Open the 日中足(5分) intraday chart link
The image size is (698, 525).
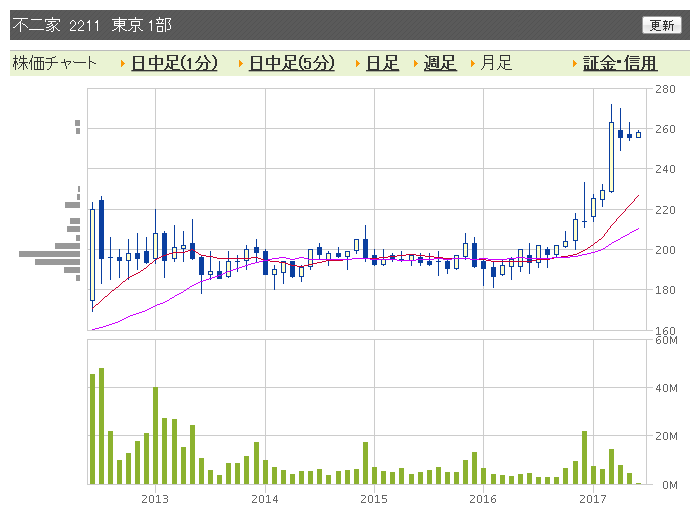292,63
